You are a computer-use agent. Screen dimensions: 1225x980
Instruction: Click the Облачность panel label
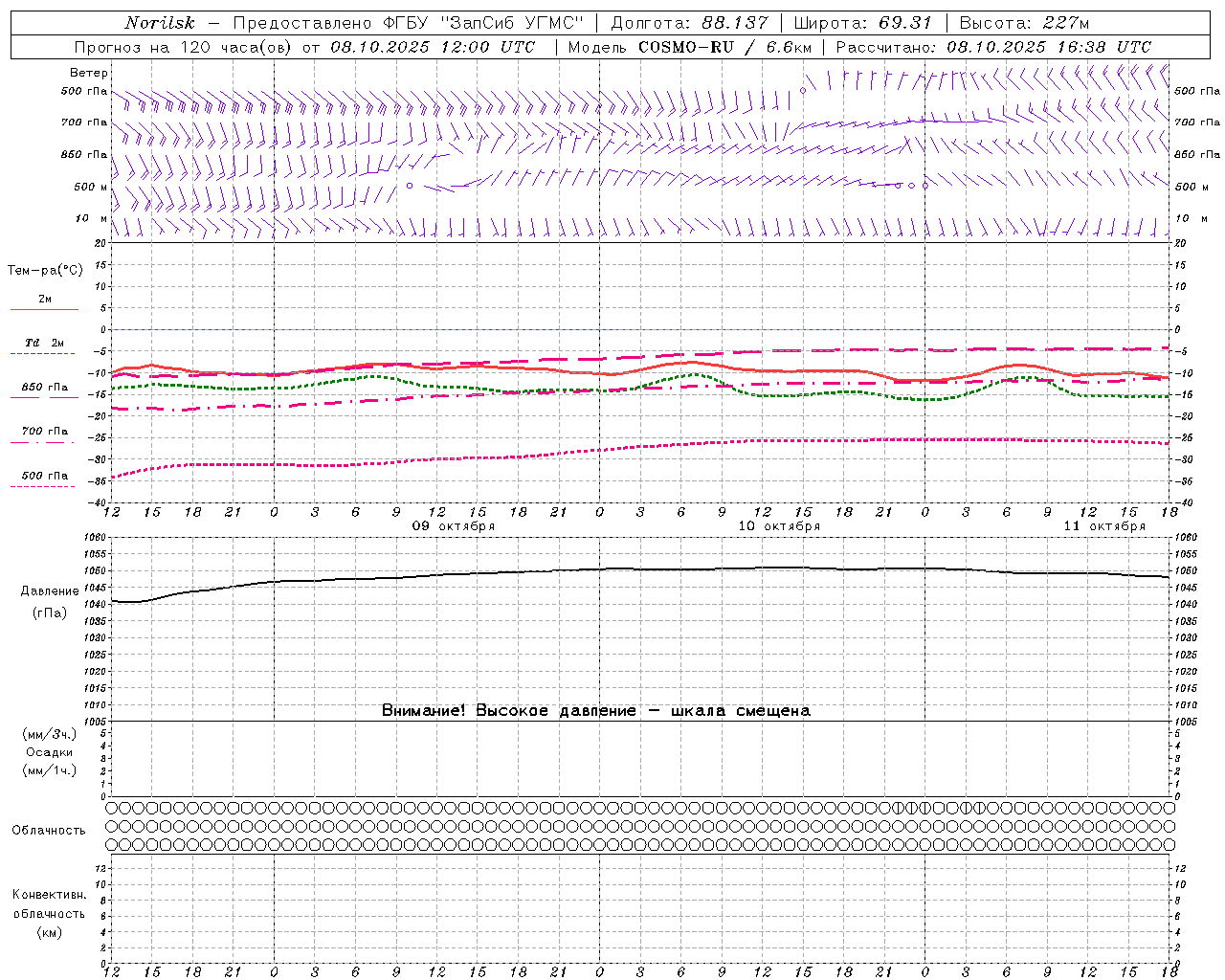[x=49, y=830]
